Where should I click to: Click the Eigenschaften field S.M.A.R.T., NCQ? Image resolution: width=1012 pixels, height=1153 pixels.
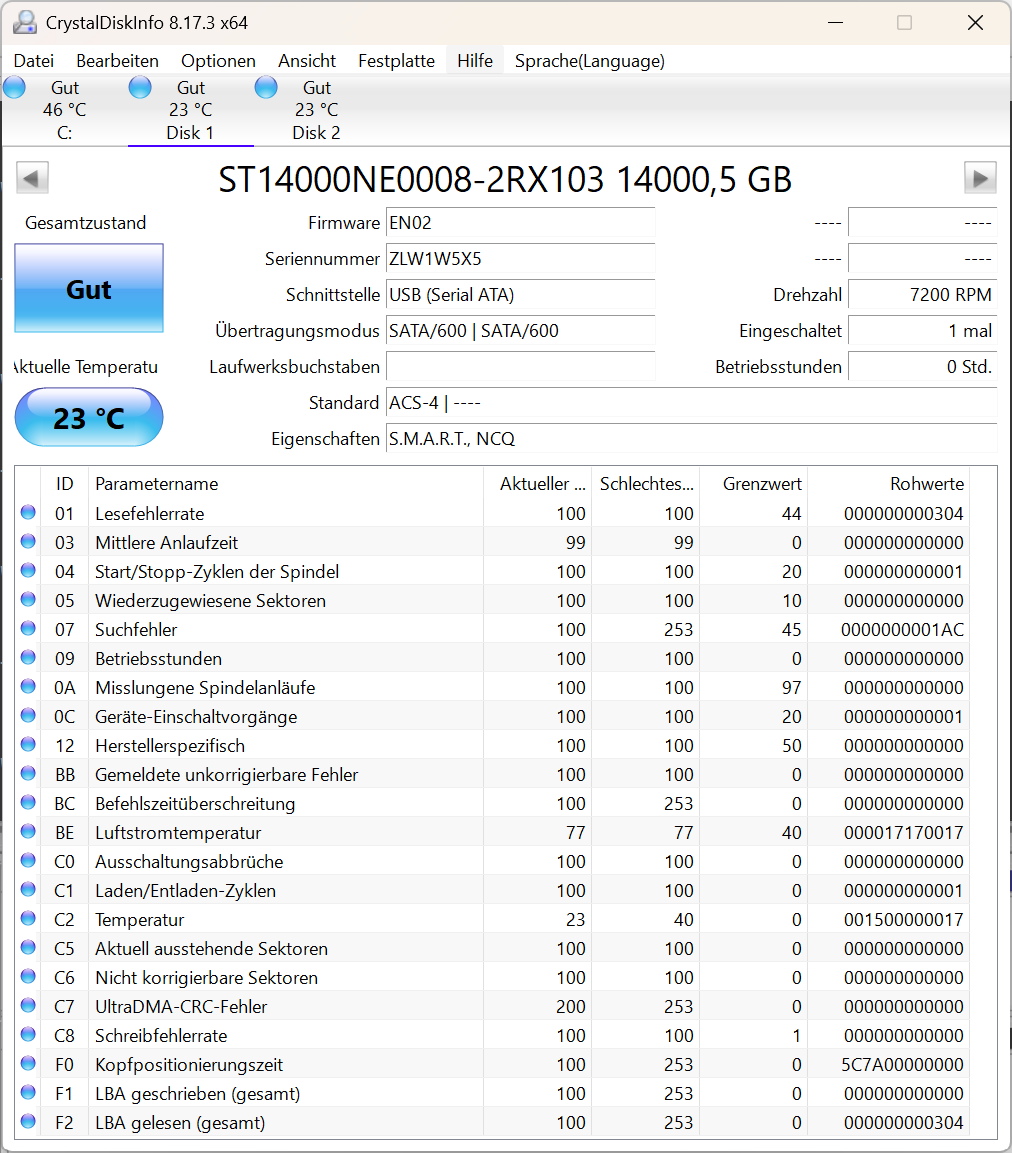[691, 439]
